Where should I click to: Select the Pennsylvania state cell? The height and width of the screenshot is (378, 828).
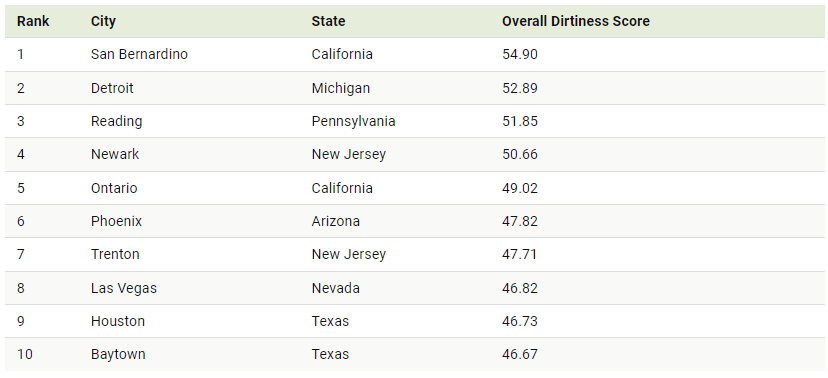tap(353, 121)
